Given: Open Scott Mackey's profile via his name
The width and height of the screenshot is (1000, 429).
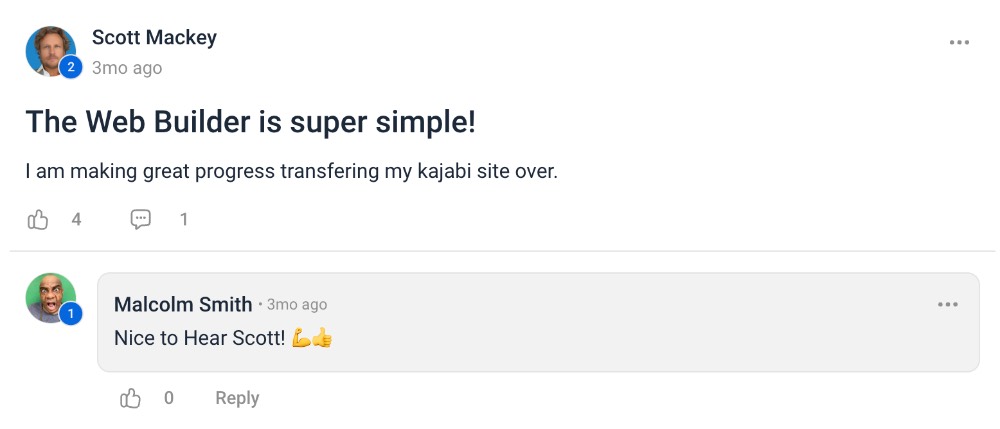Looking at the screenshot, I should pyautogui.click(x=154, y=38).
